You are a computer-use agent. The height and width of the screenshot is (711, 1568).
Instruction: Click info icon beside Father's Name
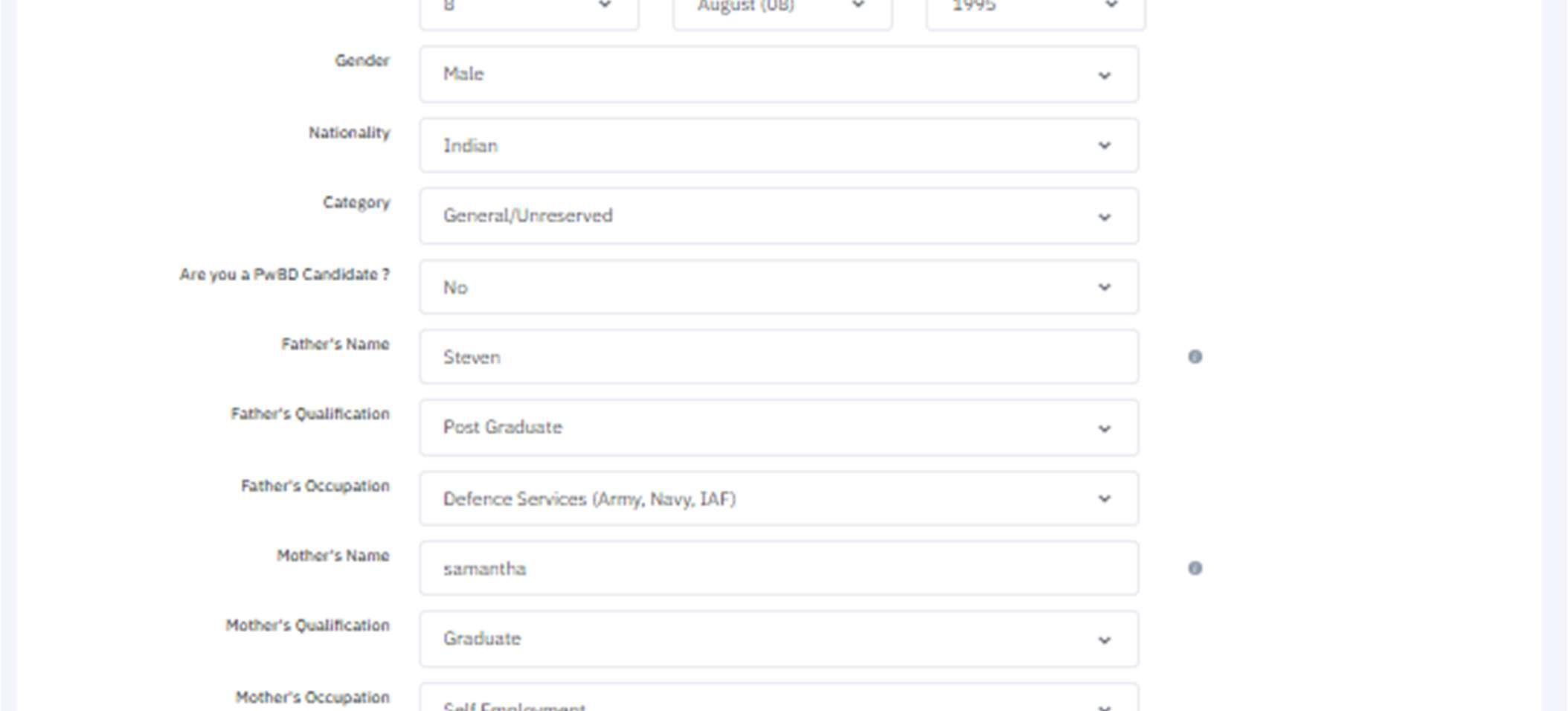(1195, 357)
